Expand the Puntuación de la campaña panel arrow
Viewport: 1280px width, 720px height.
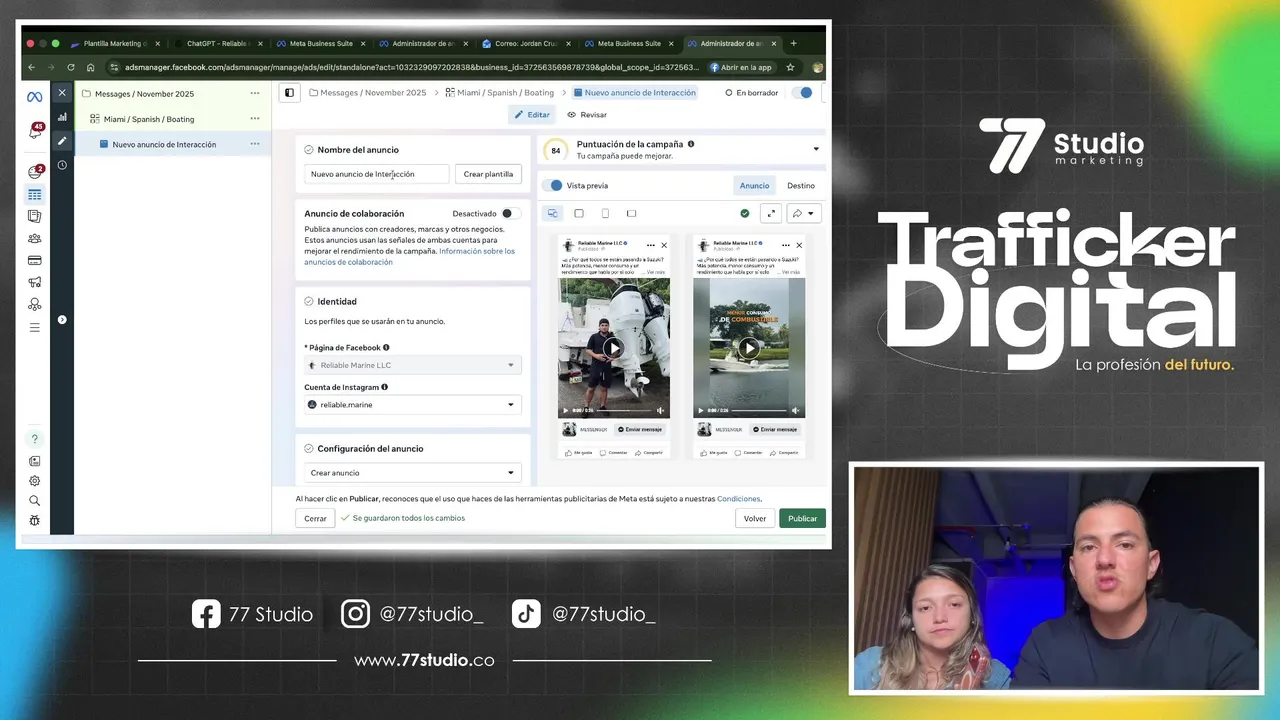coord(816,150)
